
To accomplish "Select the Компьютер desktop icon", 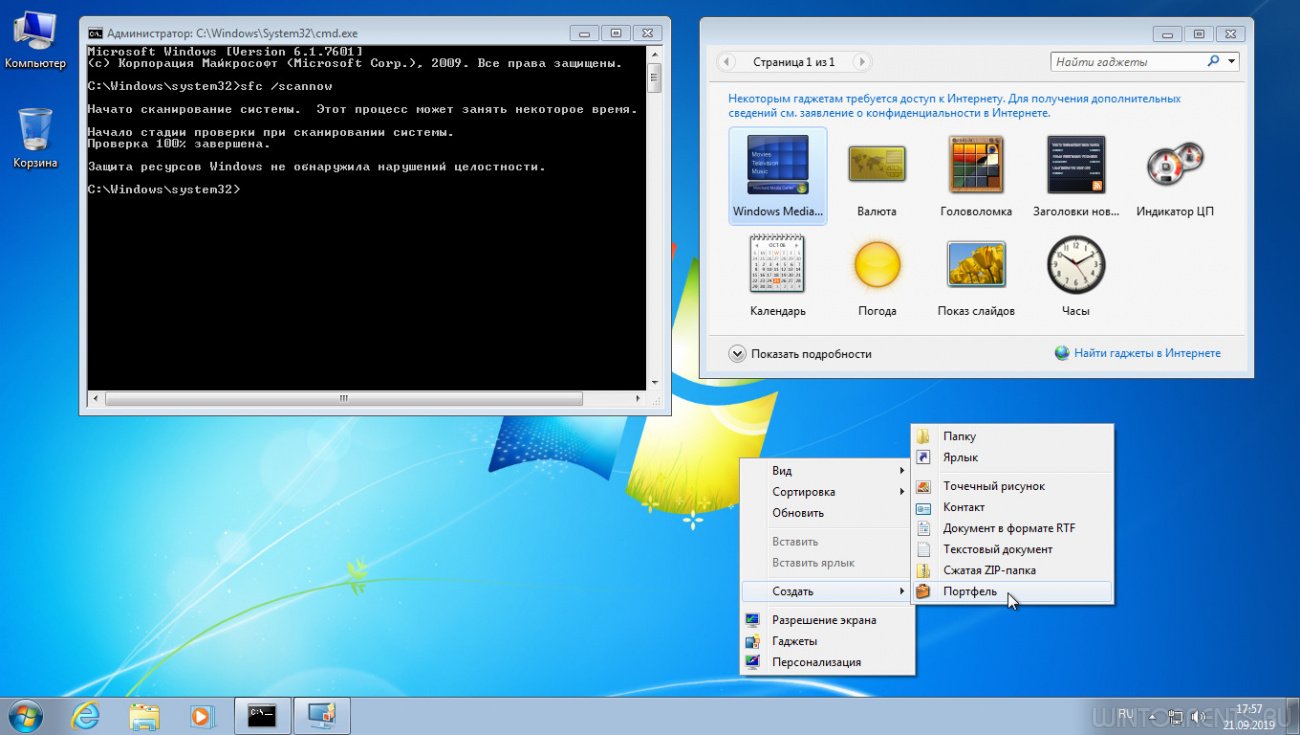I will (x=35, y=40).
